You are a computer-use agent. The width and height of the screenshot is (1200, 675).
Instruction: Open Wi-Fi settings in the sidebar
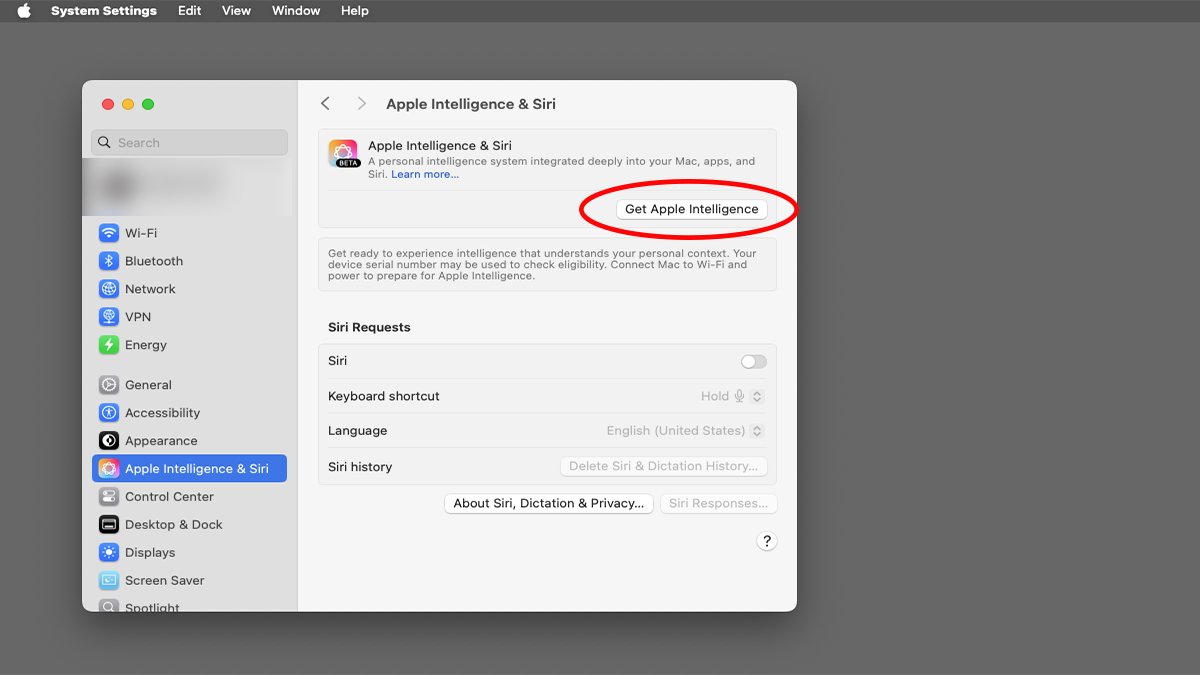coord(189,233)
